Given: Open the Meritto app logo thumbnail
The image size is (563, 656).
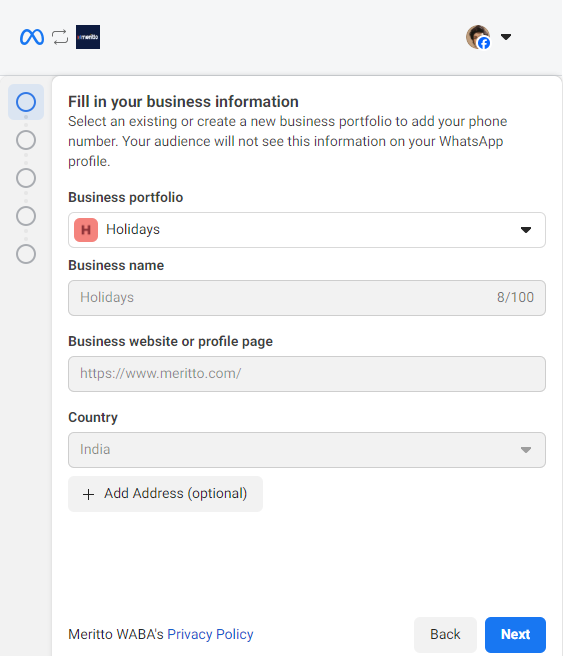Looking at the screenshot, I should [x=88, y=37].
